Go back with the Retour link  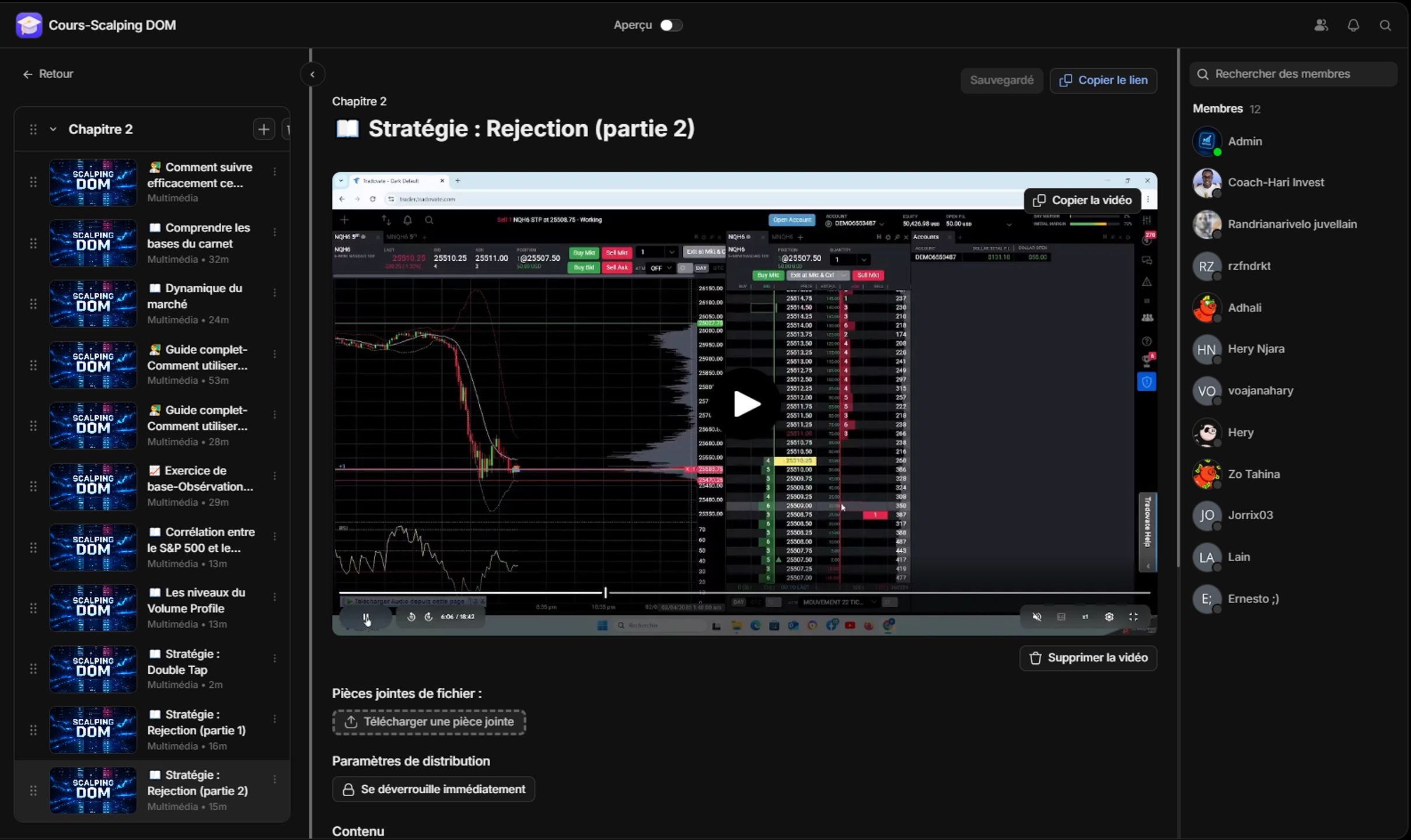[x=48, y=74]
